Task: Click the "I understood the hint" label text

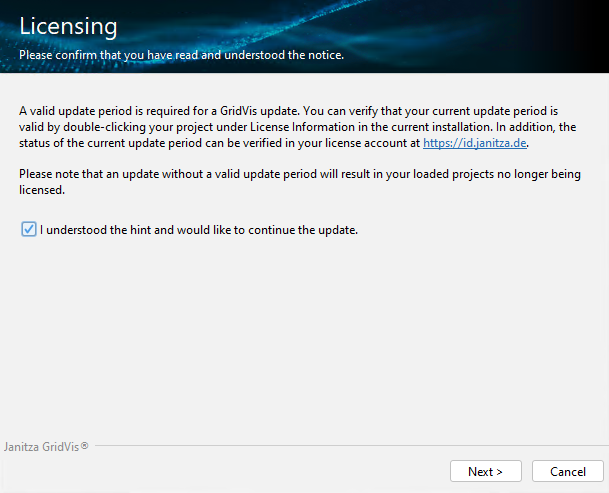Action: [x=198, y=230]
